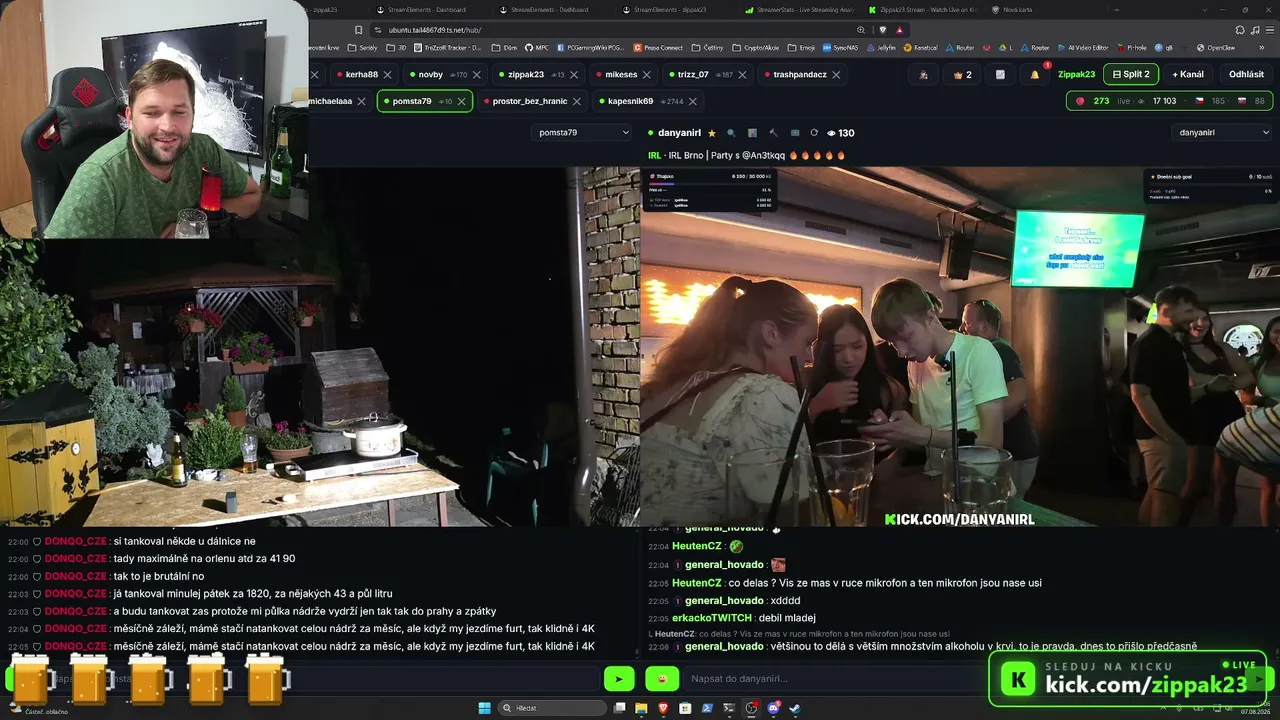Open the Crypto/Akcie bookmarks folder
Screen dimensions: 1280x720
[x=755, y=47]
